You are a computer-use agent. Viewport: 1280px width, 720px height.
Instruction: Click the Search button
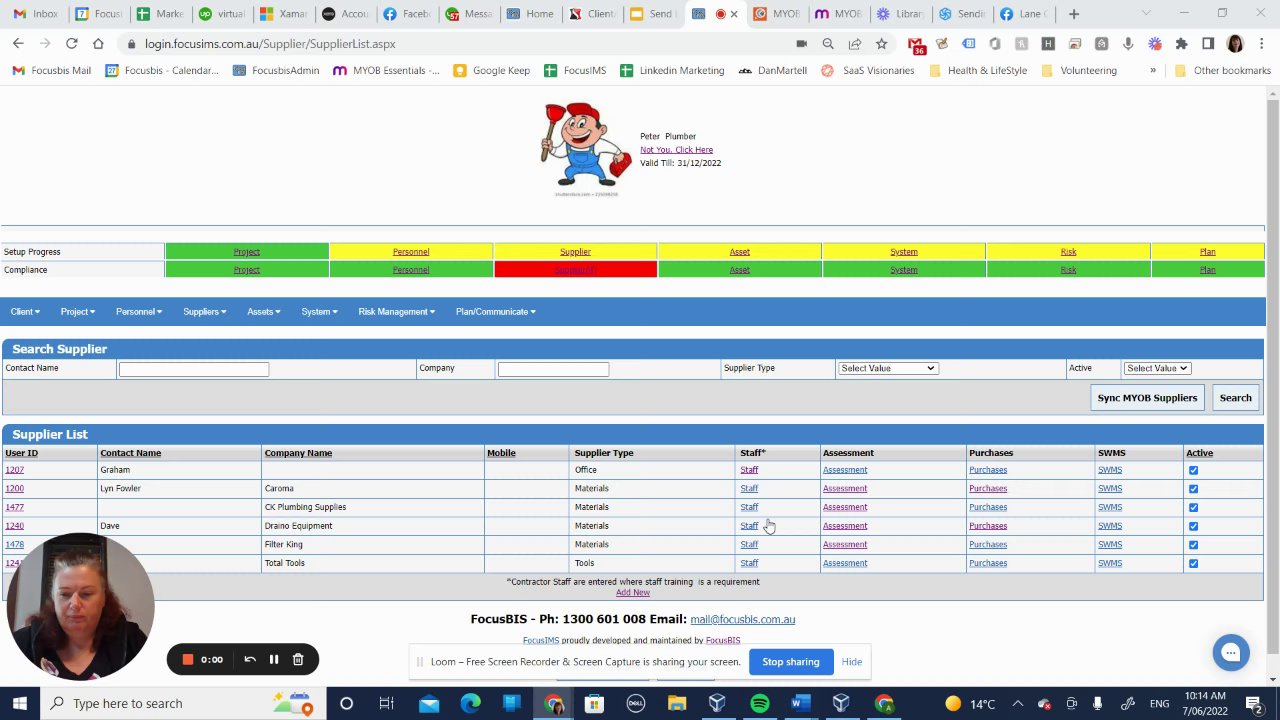point(1235,398)
